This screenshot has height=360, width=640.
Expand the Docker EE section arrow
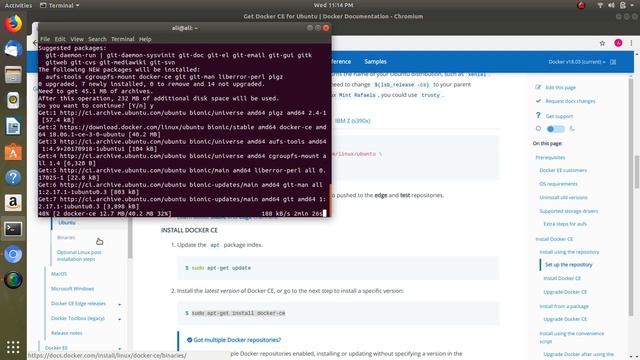120,348
